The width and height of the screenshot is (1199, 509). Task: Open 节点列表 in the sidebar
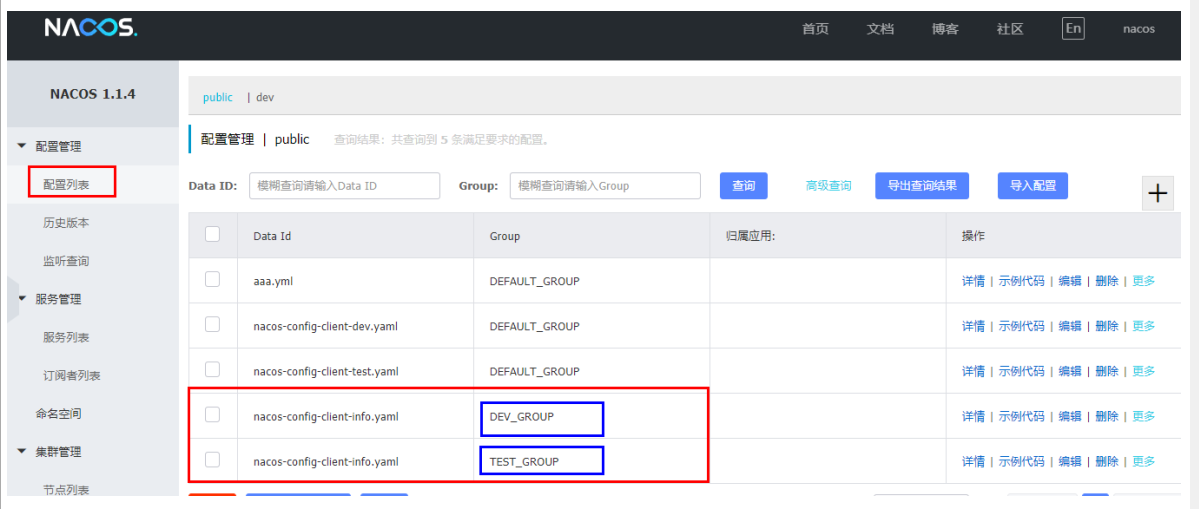pyautogui.click(x=66, y=490)
